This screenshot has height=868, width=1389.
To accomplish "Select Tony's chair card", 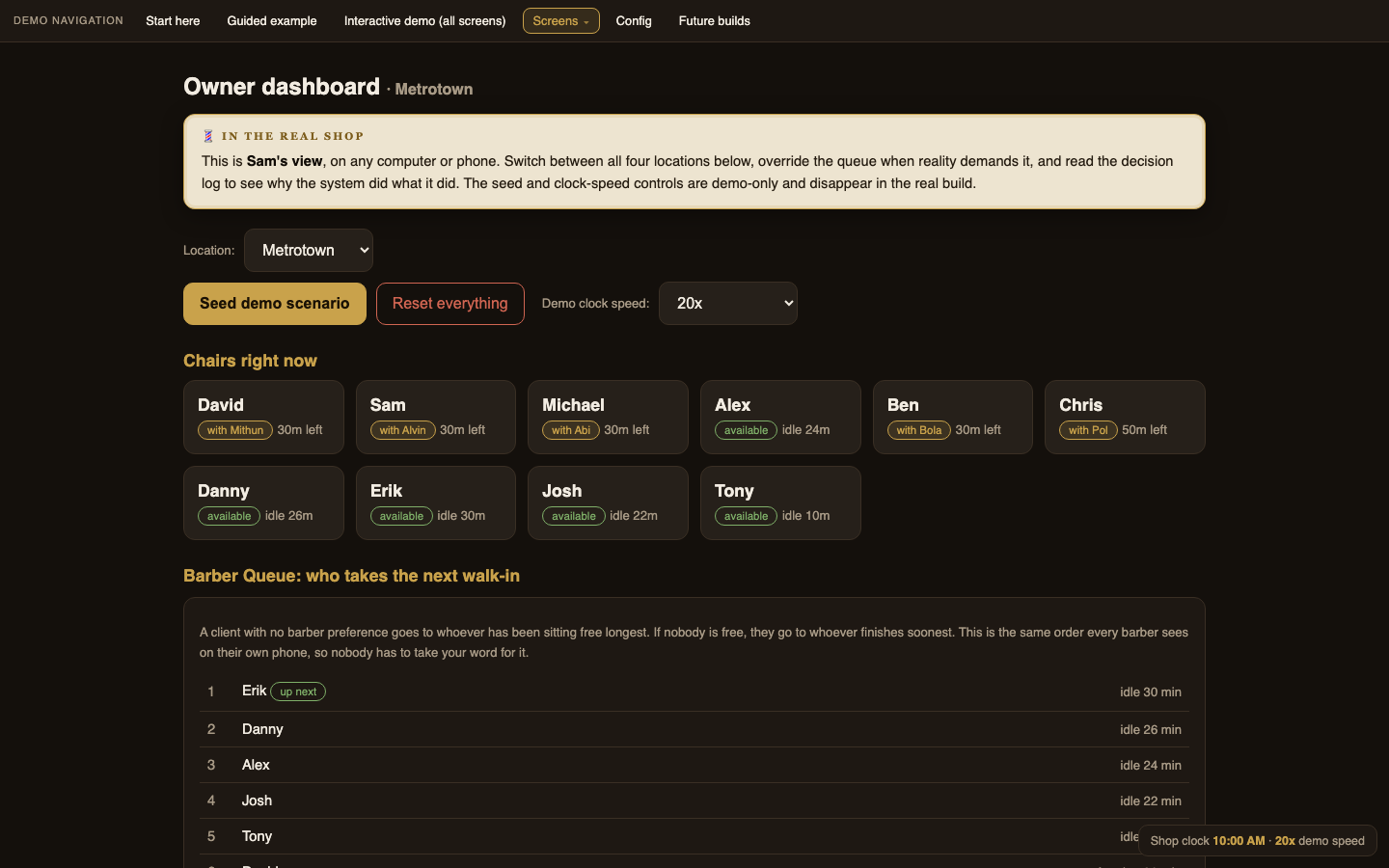I will tap(780, 502).
